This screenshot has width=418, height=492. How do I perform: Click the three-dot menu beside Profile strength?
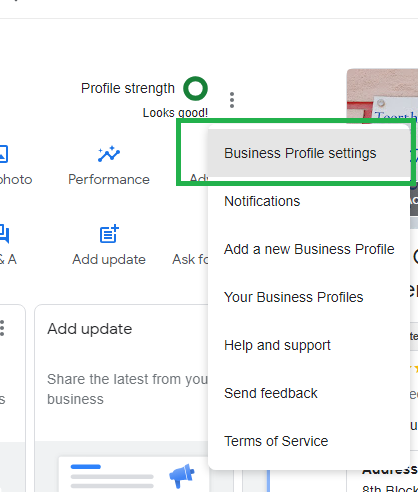232,100
